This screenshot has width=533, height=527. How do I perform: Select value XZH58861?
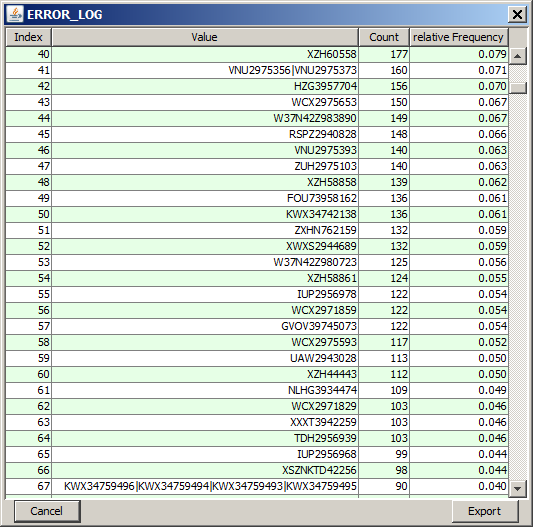[205, 278]
